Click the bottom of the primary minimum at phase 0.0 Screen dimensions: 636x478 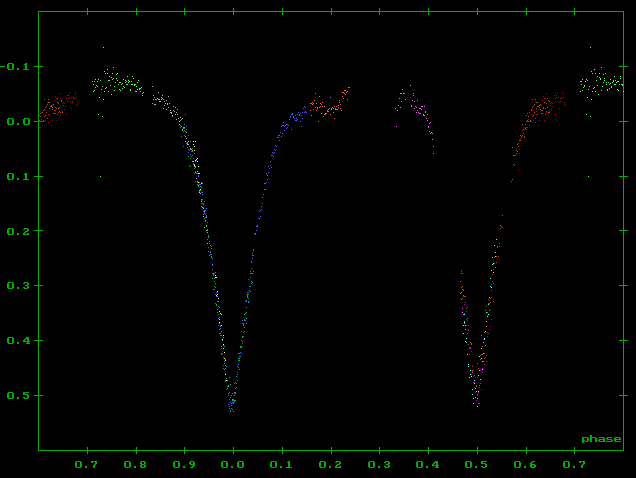[232, 405]
